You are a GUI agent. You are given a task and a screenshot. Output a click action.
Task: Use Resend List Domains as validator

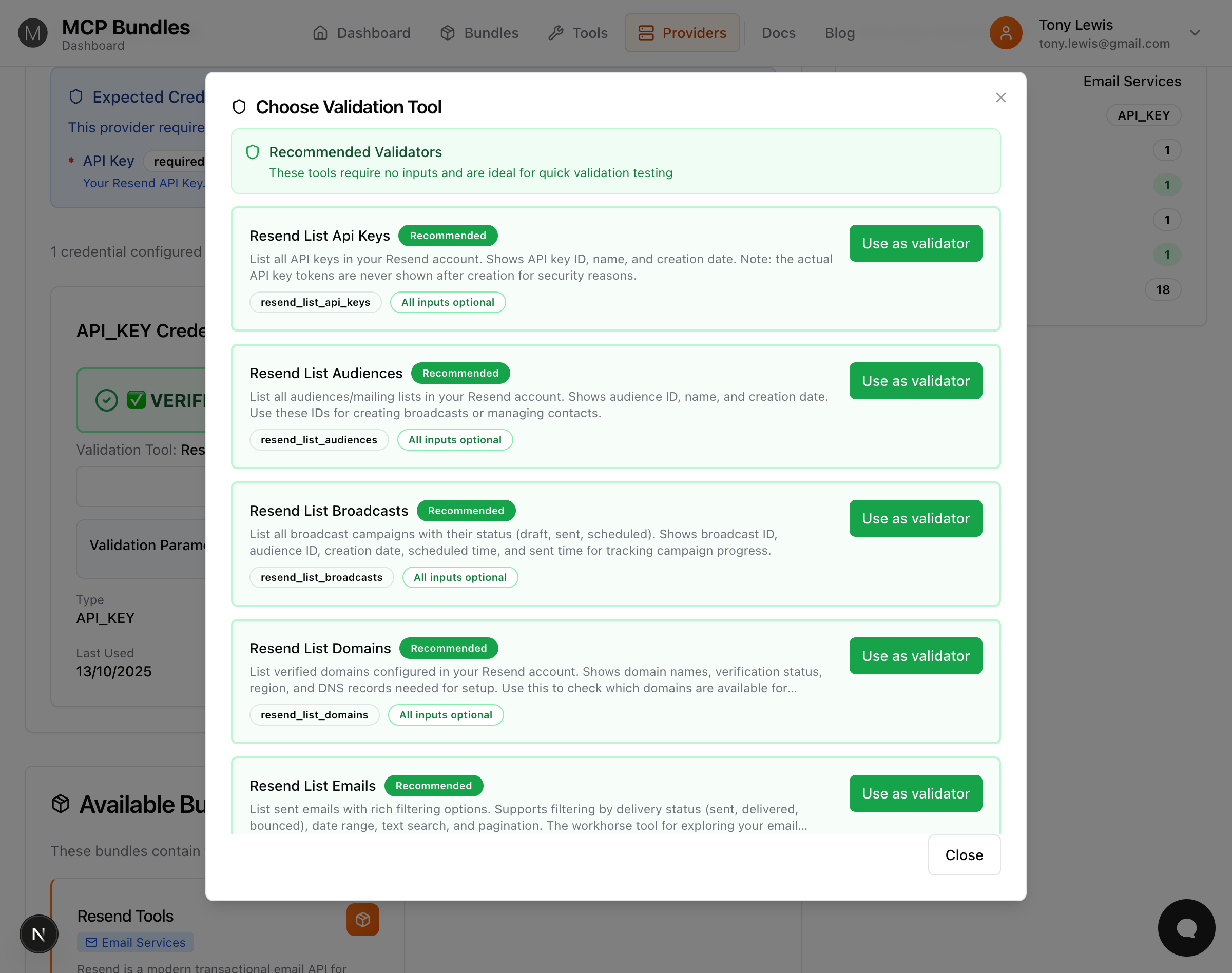[x=915, y=656]
